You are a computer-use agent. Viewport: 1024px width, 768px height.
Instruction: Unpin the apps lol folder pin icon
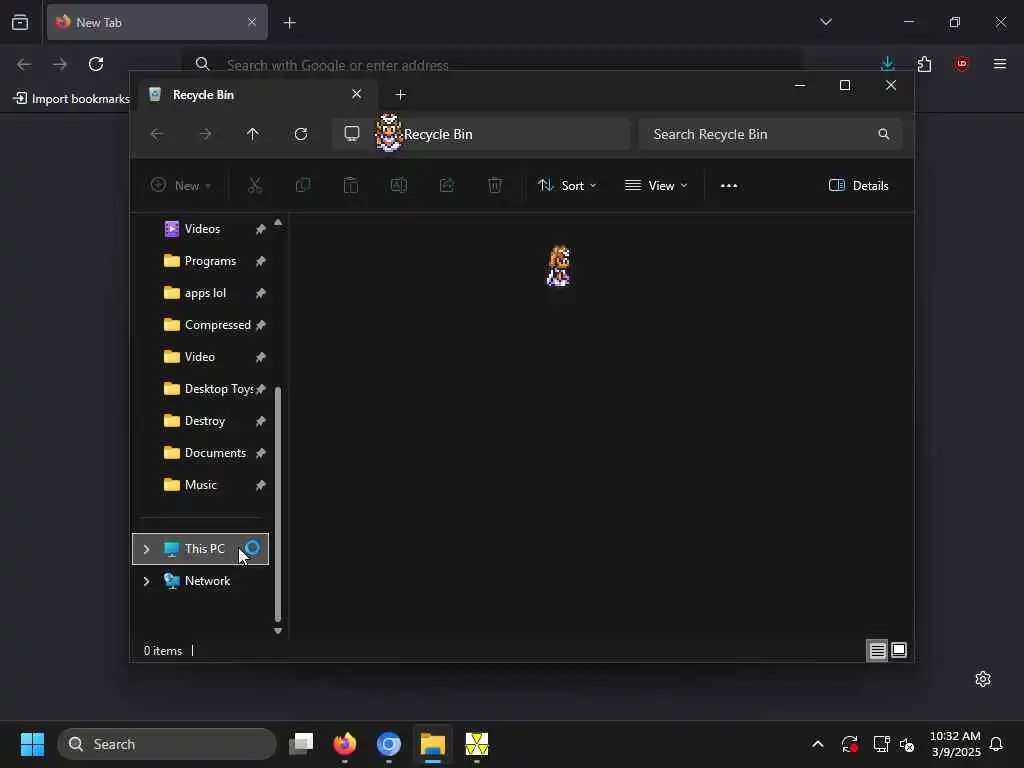click(261, 293)
